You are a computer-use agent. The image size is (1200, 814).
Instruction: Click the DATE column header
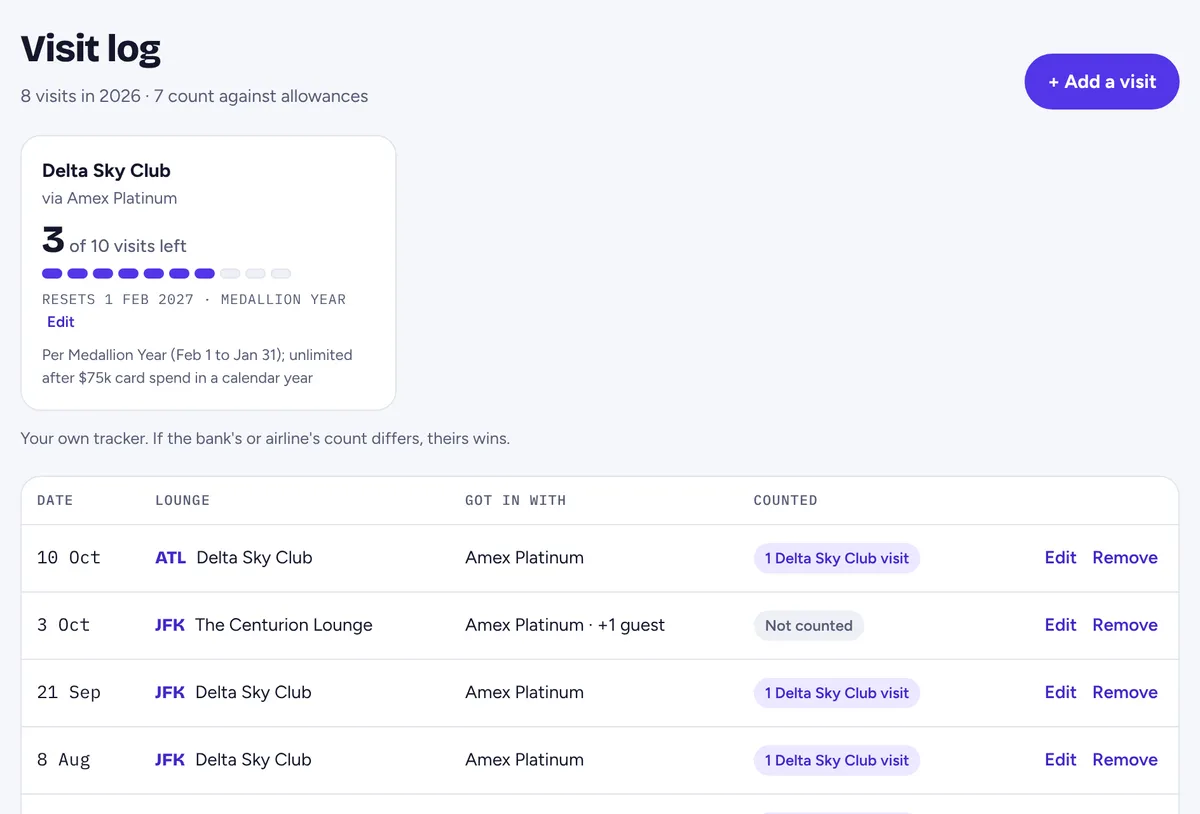55,500
